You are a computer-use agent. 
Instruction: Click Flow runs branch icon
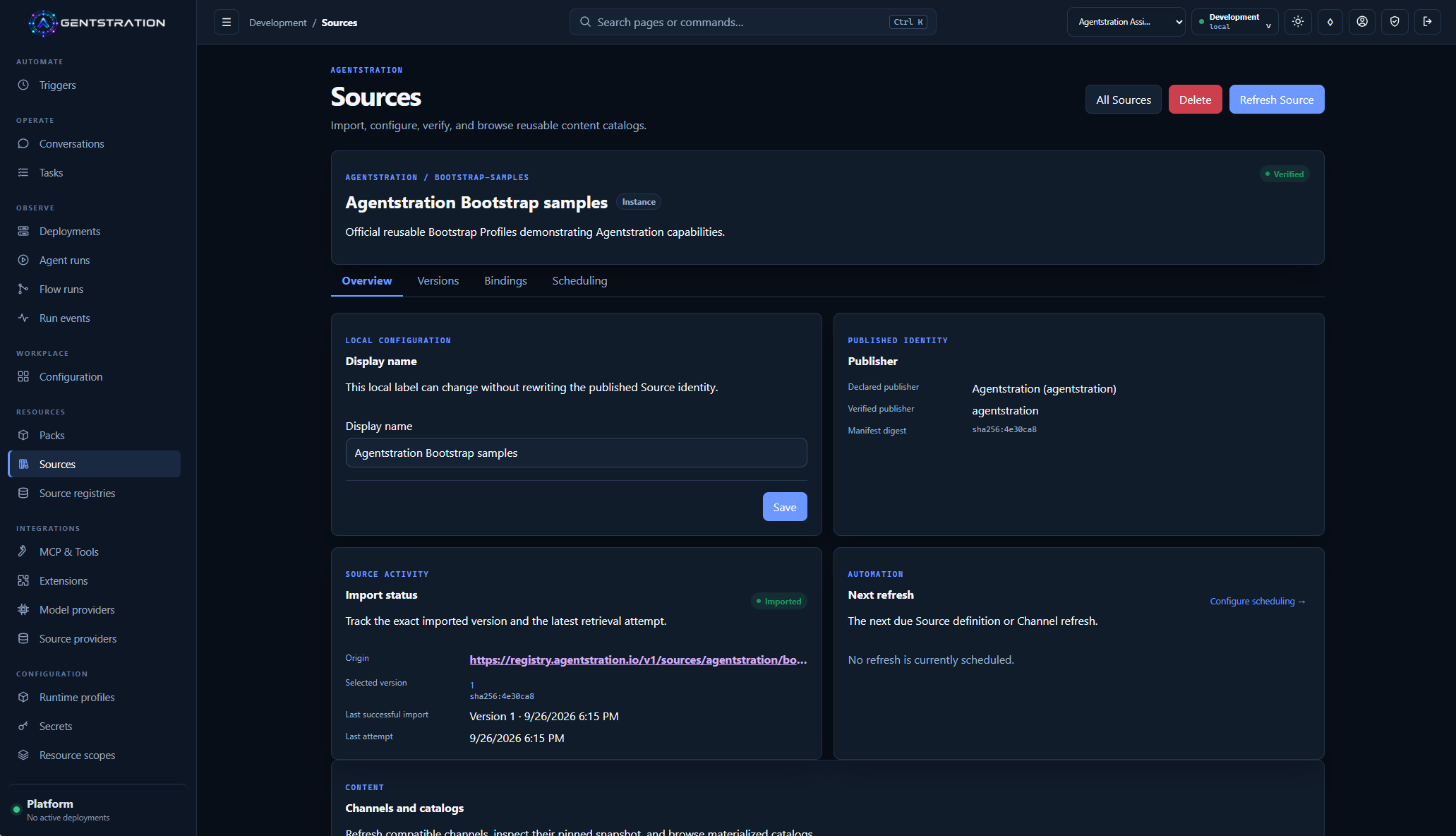click(x=23, y=289)
